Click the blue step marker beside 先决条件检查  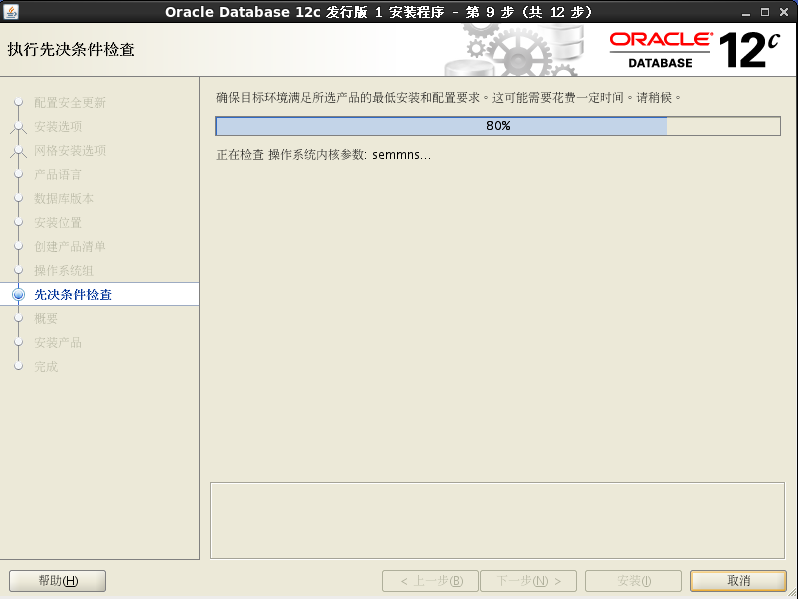pos(18,294)
